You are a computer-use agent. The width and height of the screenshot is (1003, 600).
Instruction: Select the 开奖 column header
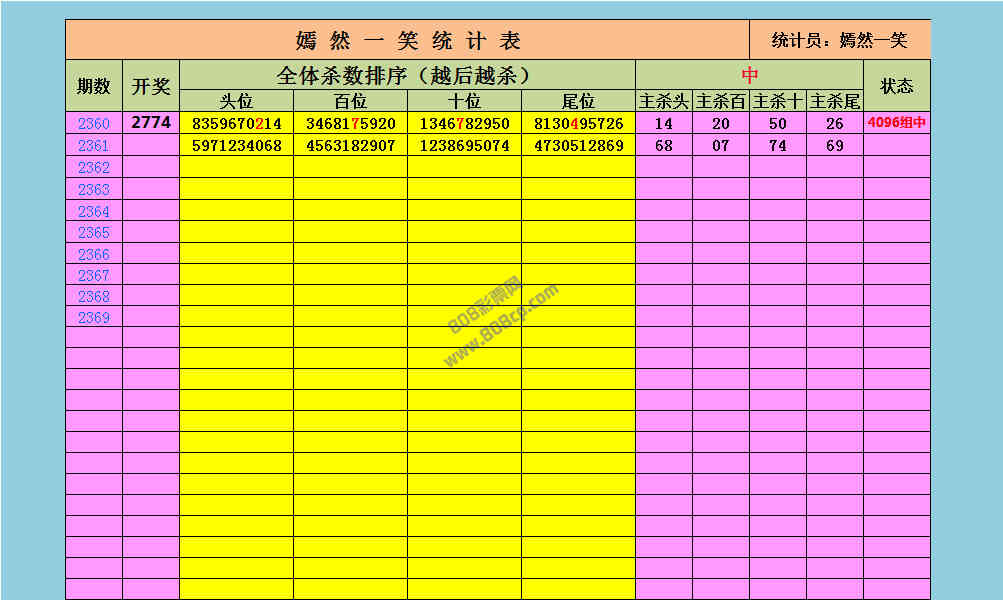click(151, 86)
